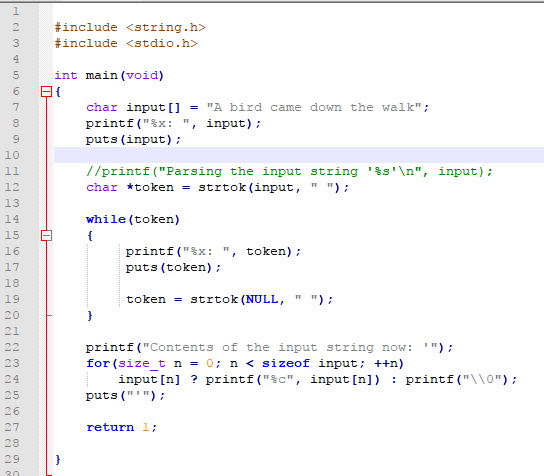Screen dimensions: 544x476
Task: Select line 27 via its line number
Action: coord(12,427)
